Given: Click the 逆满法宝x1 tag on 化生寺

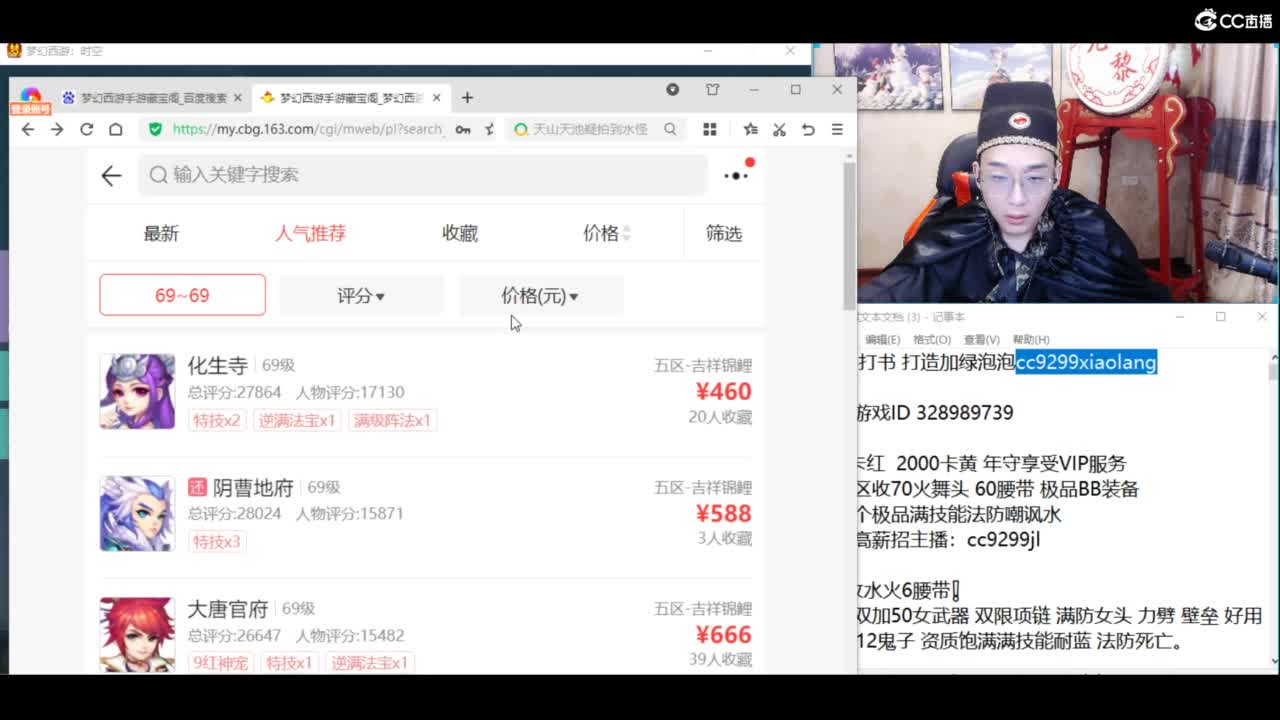Looking at the screenshot, I should [x=297, y=420].
